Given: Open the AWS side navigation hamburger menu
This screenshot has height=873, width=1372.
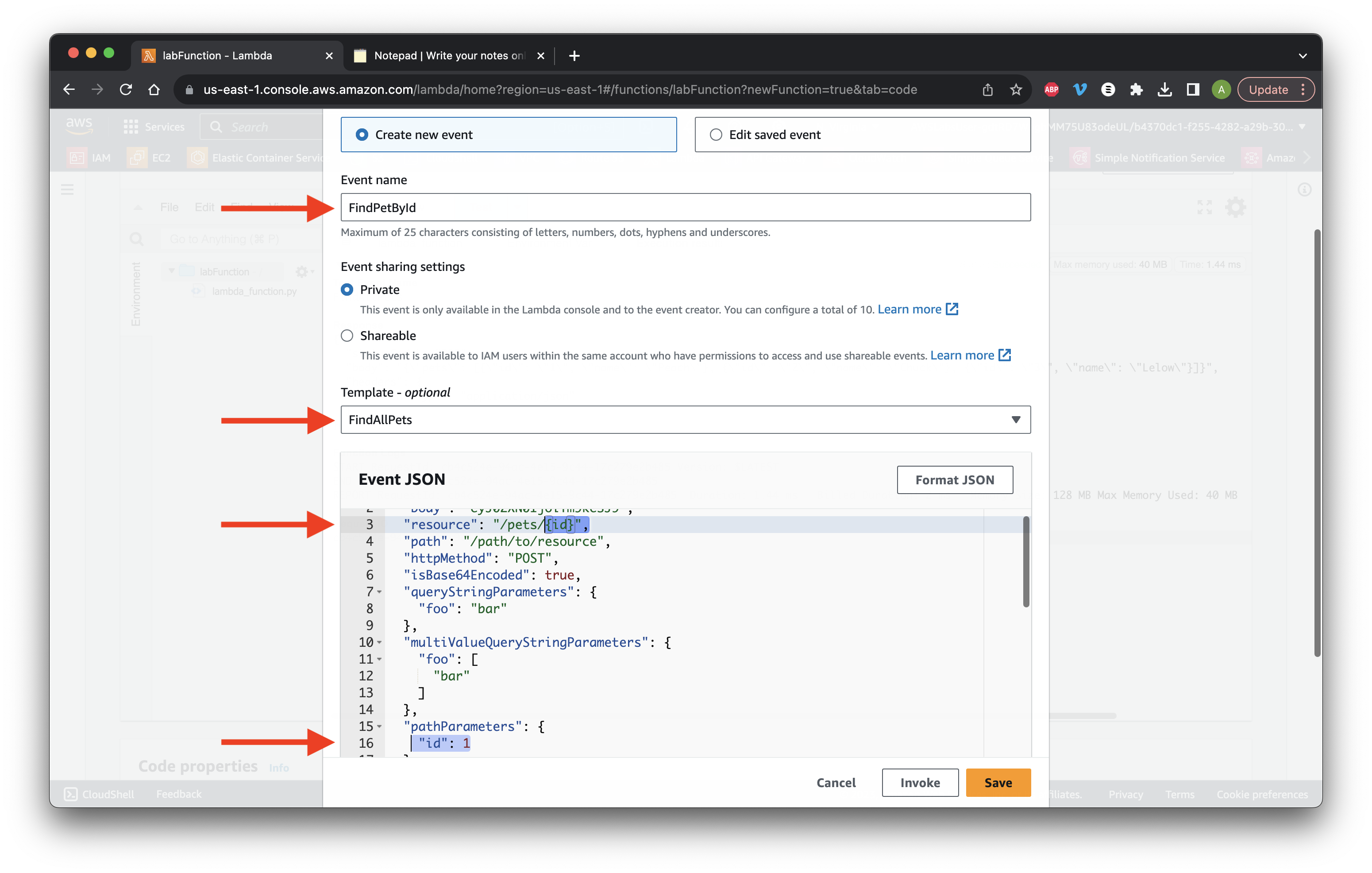Looking at the screenshot, I should [67, 189].
